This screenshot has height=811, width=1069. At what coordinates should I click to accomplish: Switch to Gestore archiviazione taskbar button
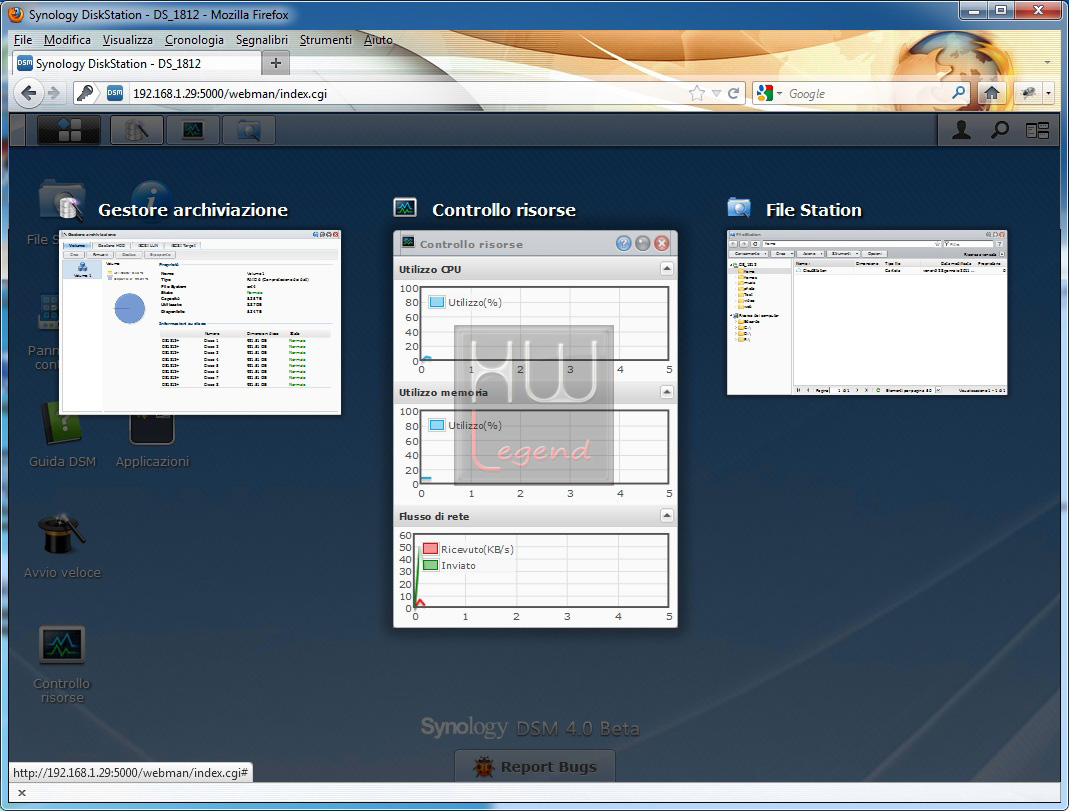137,129
